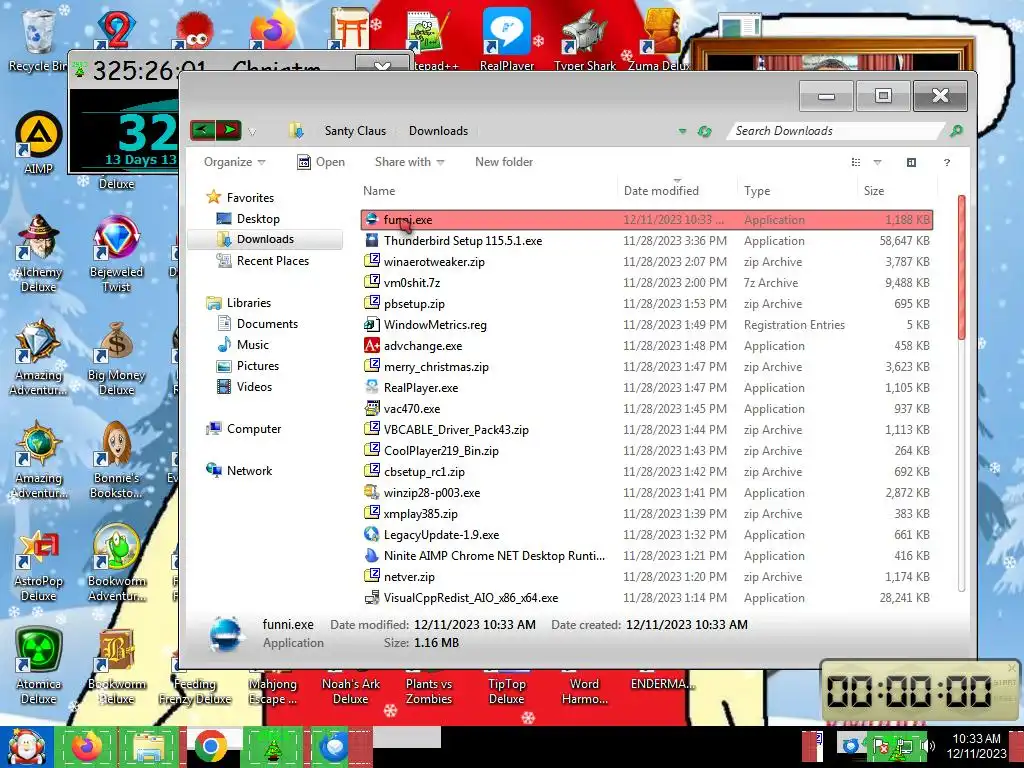Screen dimensions: 1024x768
Task: Click the Santy Claus breadcrumb
Action: pos(355,131)
